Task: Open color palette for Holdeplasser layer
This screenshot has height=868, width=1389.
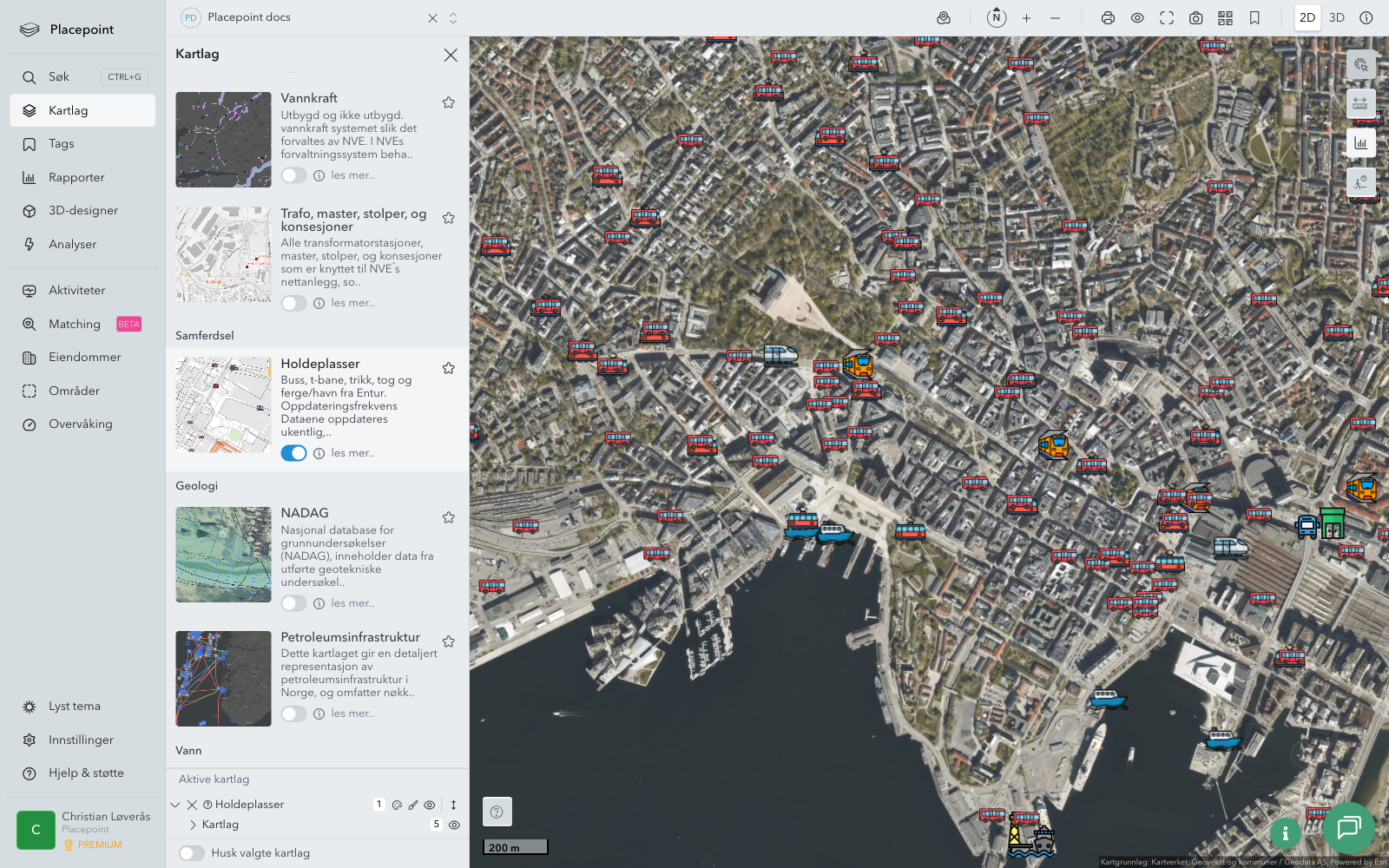Action: [397, 805]
